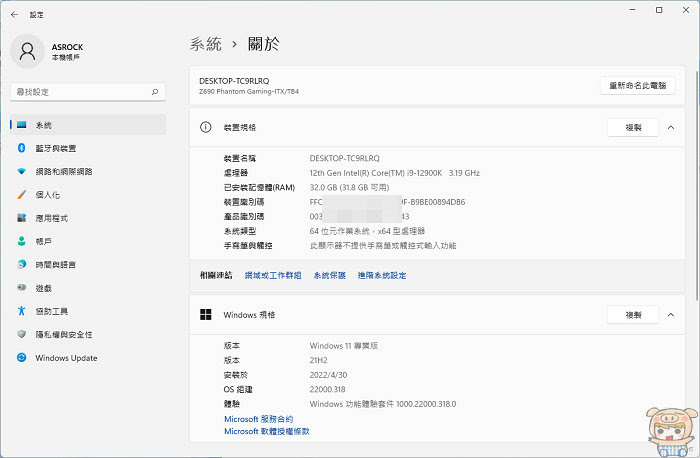Go back with the arrow icon
700x458 pixels.
point(14,15)
